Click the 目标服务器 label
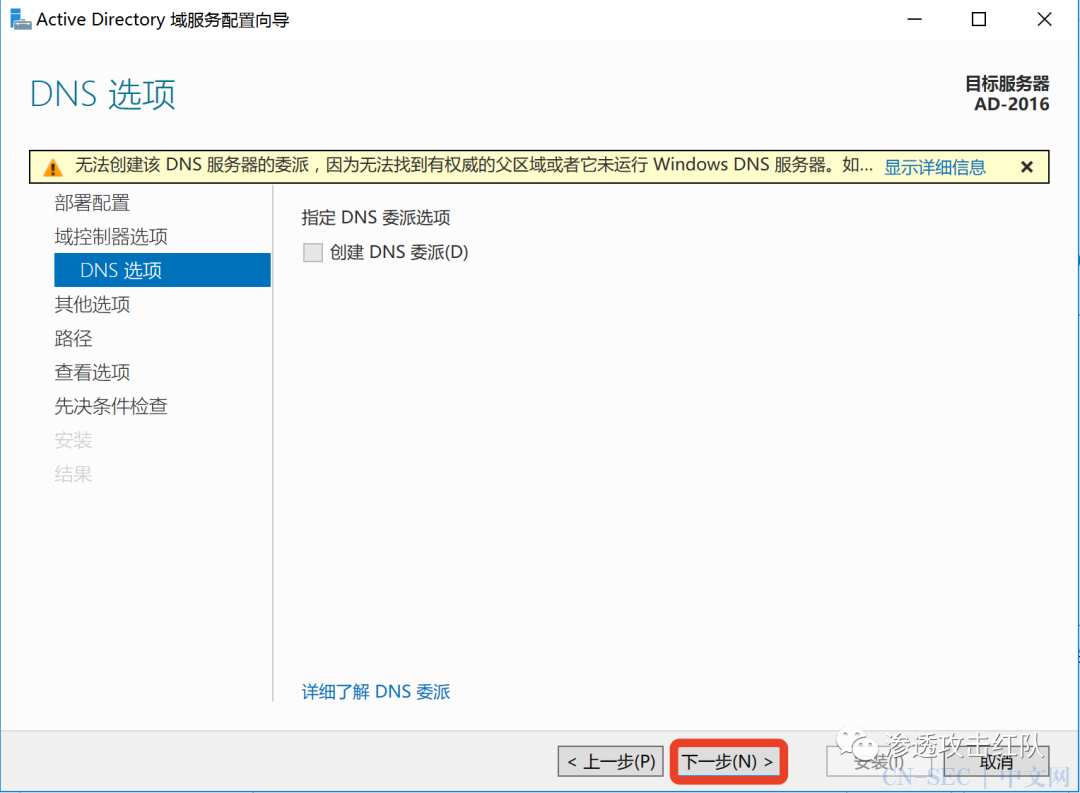The width and height of the screenshot is (1080, 793). (x=1006, y=83)
